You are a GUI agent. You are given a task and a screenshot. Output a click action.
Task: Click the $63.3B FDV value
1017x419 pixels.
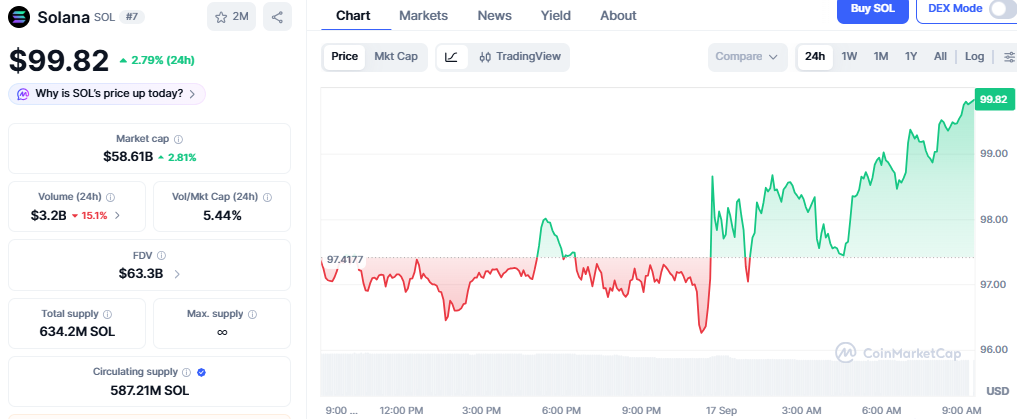point(141,274)
